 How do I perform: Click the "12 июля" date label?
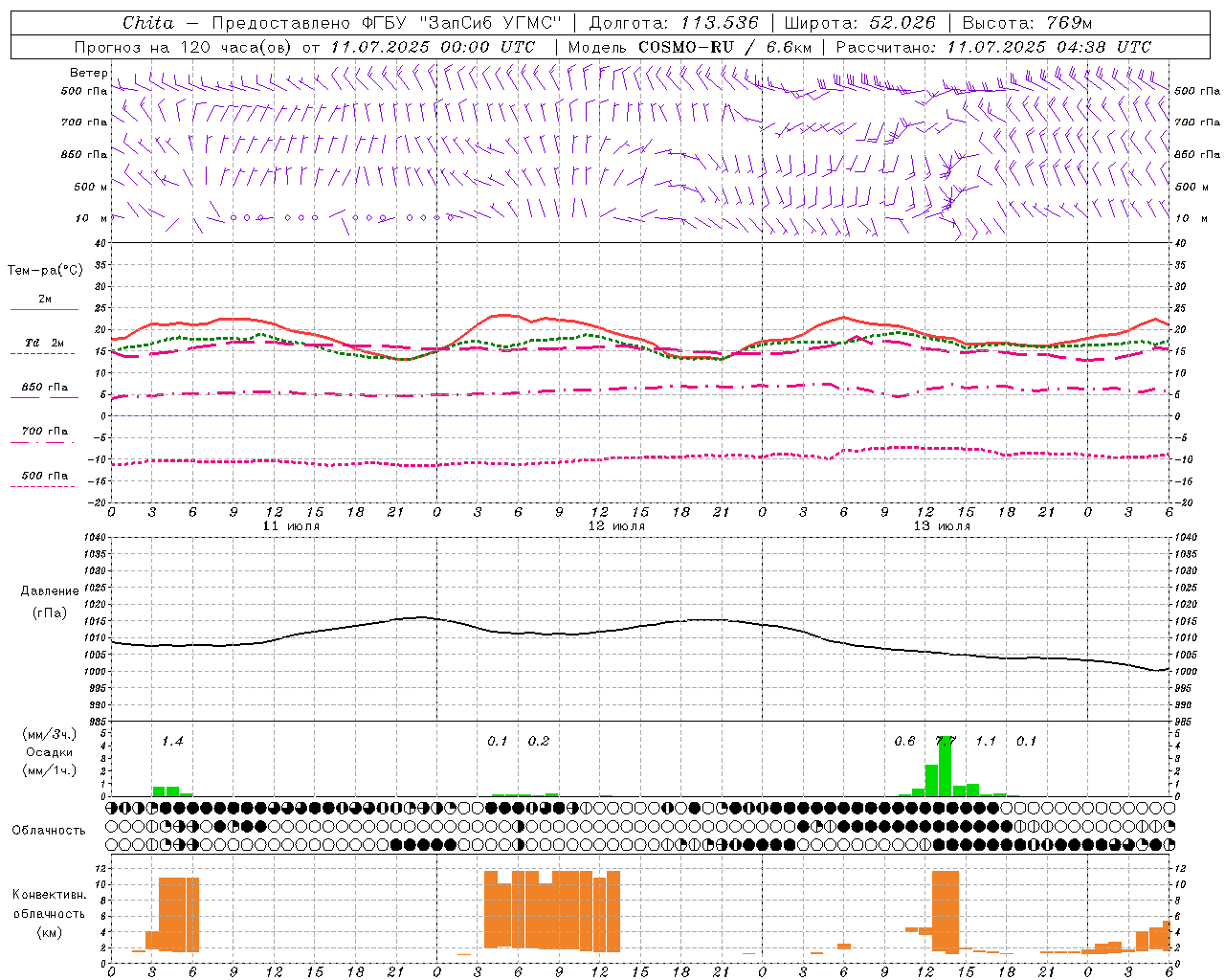(616, 526)
